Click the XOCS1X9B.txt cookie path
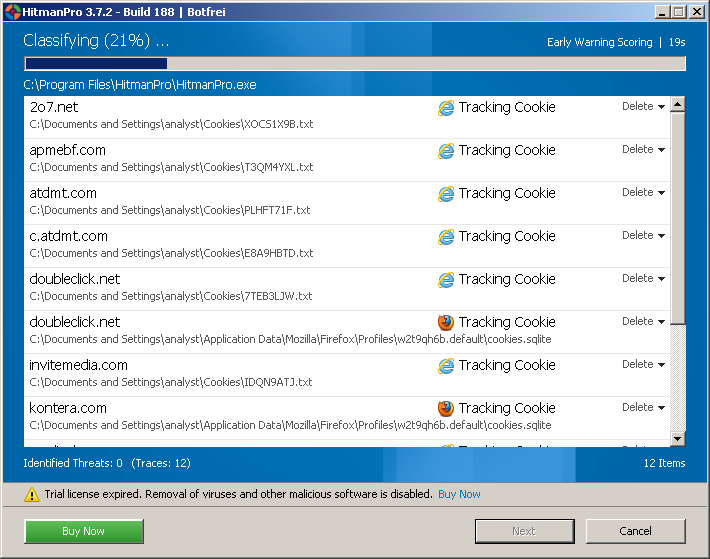Image resolution: width=710 pixels, height=559 pixels. 171,124
